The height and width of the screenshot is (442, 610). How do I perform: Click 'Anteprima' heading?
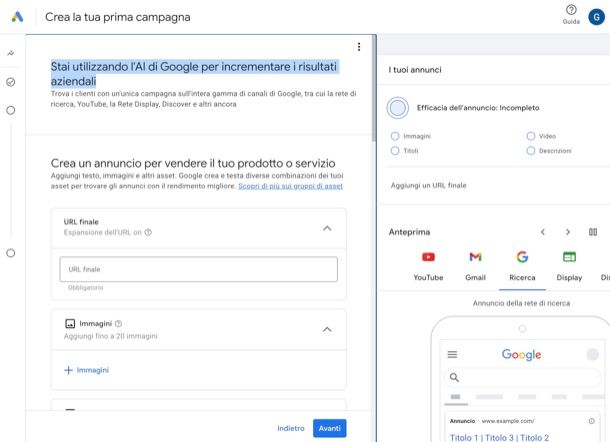coord(409,232)
